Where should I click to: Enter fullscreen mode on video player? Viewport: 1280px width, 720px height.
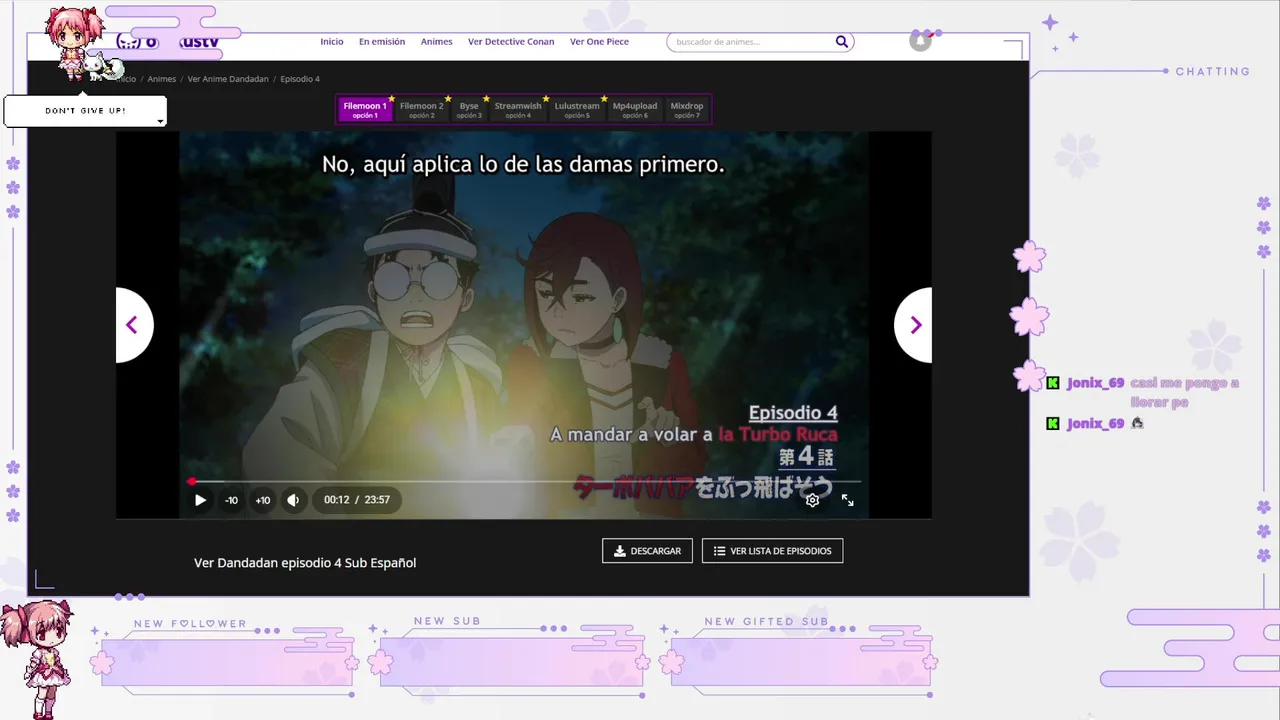847,500
